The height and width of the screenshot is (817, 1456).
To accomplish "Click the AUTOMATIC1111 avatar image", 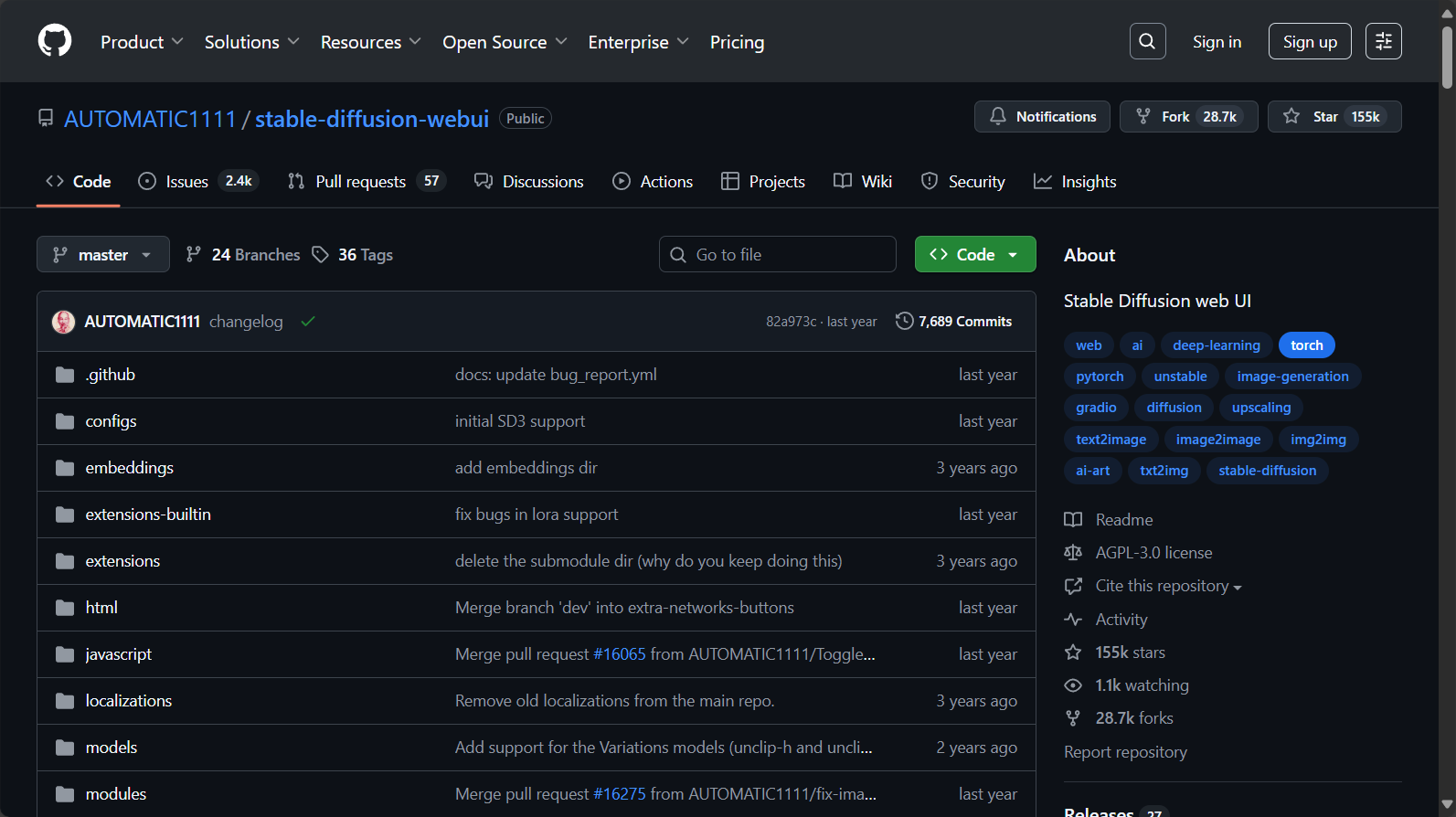I will 63,322.
